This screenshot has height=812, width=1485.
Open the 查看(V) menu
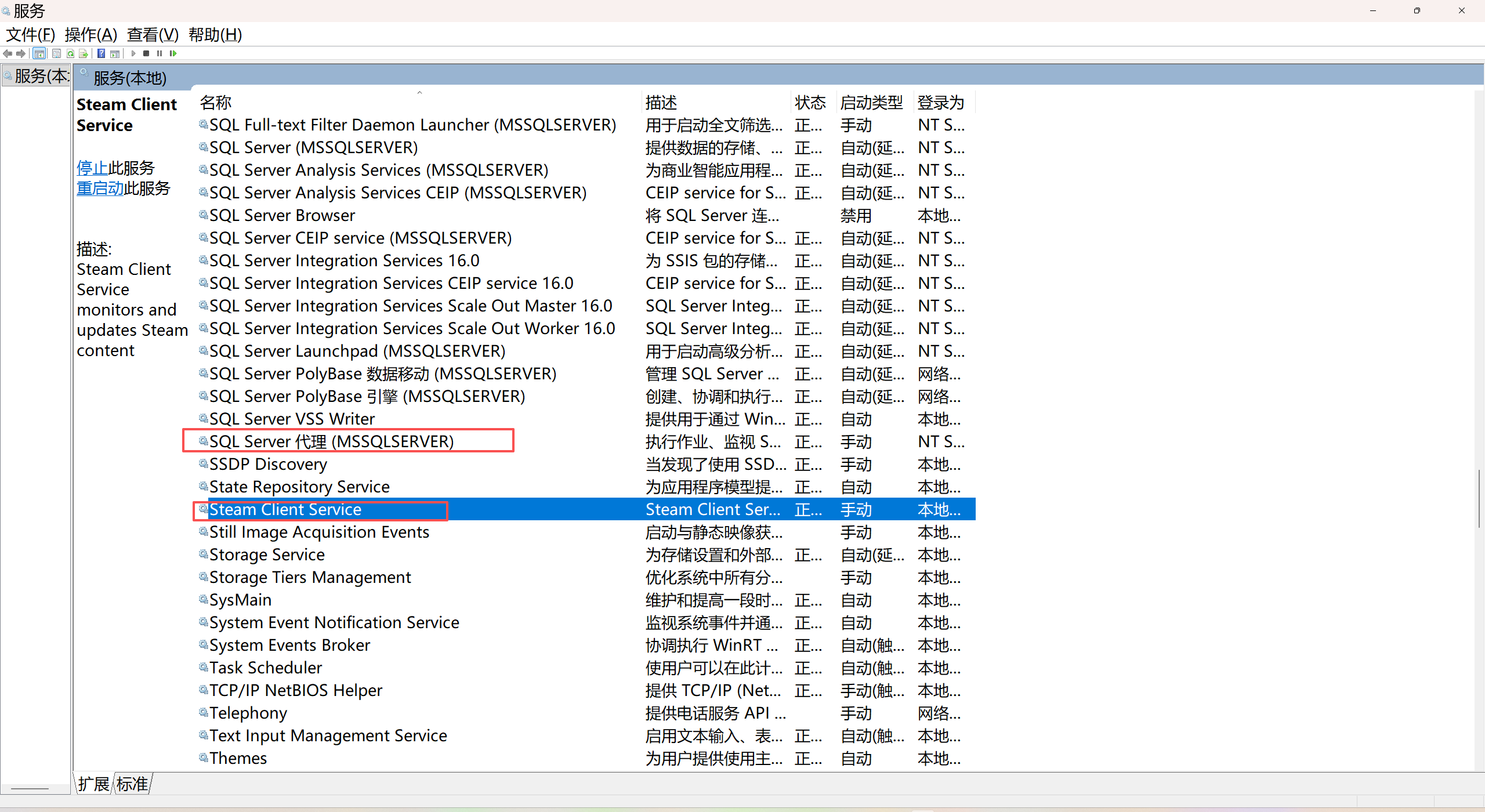[x=153, y=35]
